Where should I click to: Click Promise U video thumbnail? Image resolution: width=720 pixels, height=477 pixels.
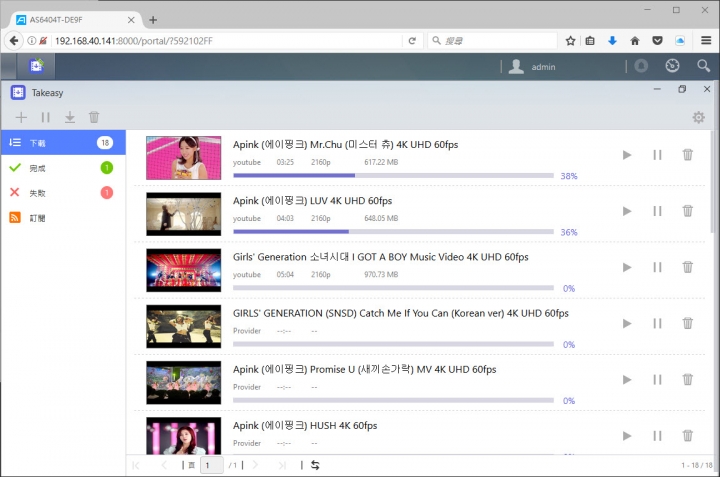click(184, 382)
